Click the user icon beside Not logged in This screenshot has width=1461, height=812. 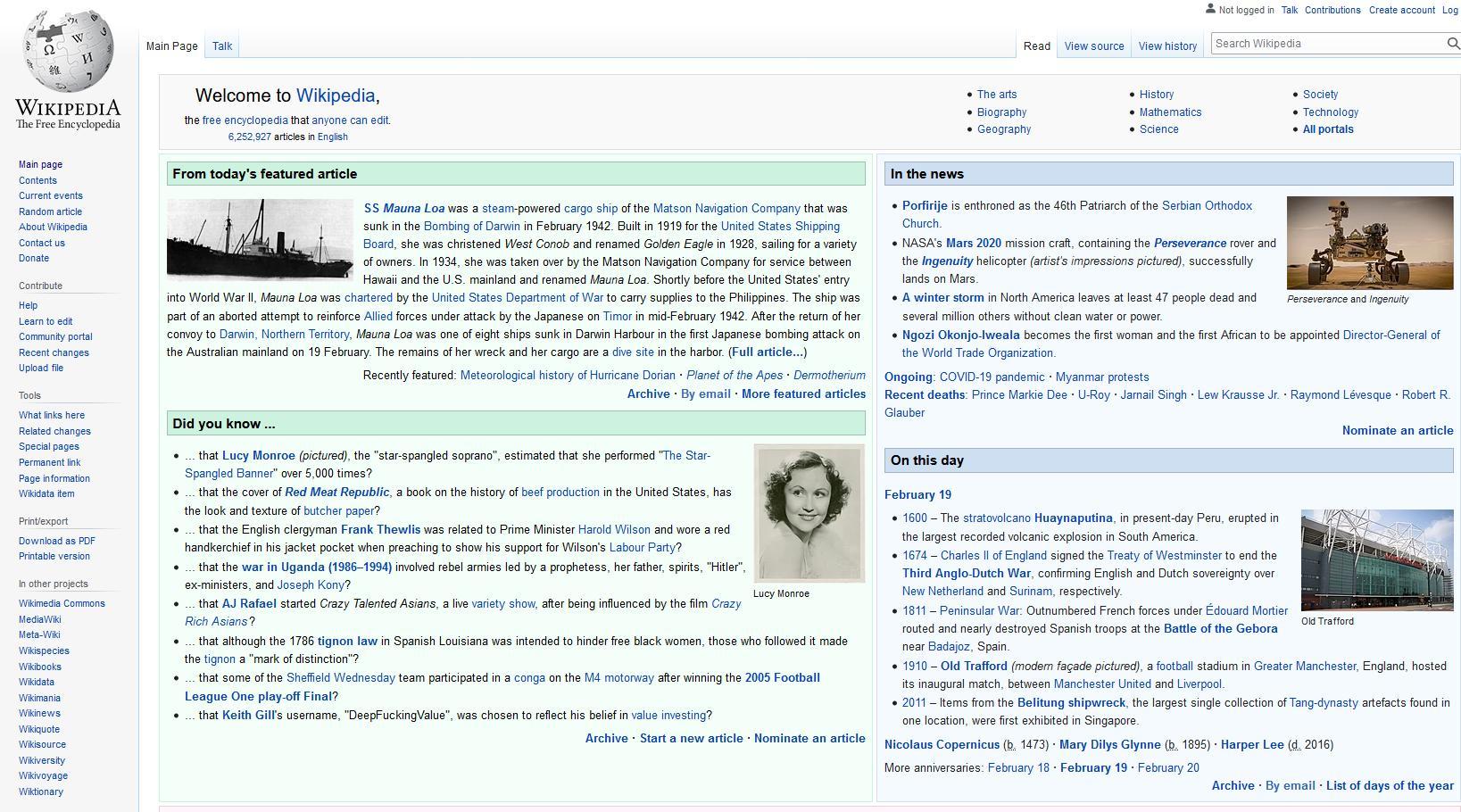[1210, 9]
